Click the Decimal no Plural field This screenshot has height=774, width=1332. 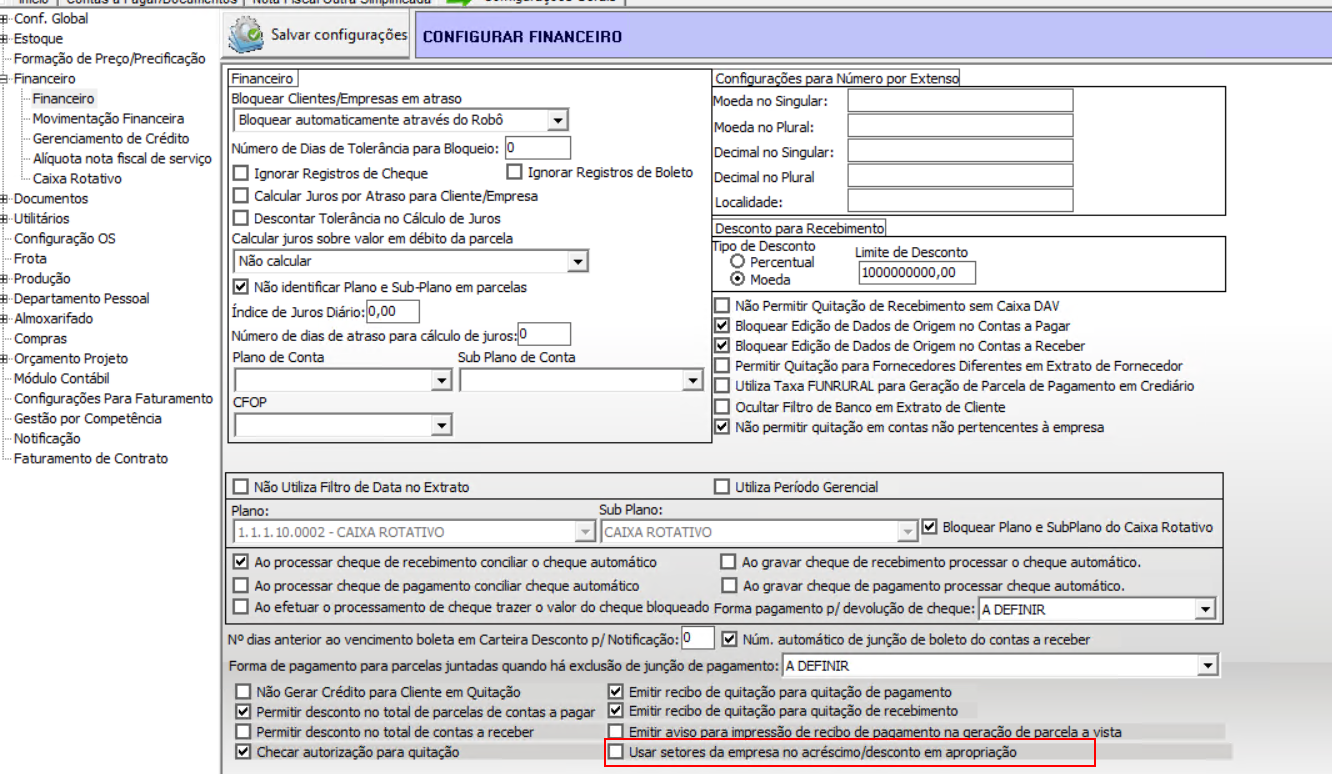click(960, 176)
